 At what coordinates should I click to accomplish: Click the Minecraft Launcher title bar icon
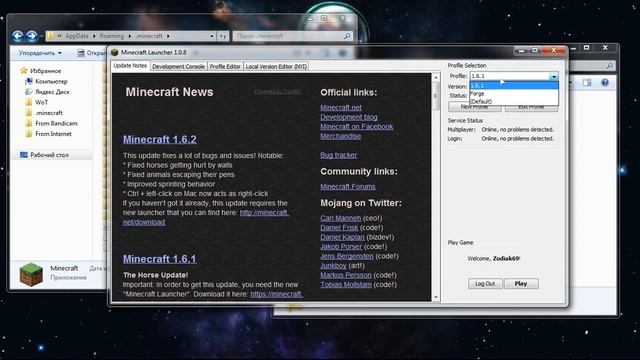pos(115,52)
